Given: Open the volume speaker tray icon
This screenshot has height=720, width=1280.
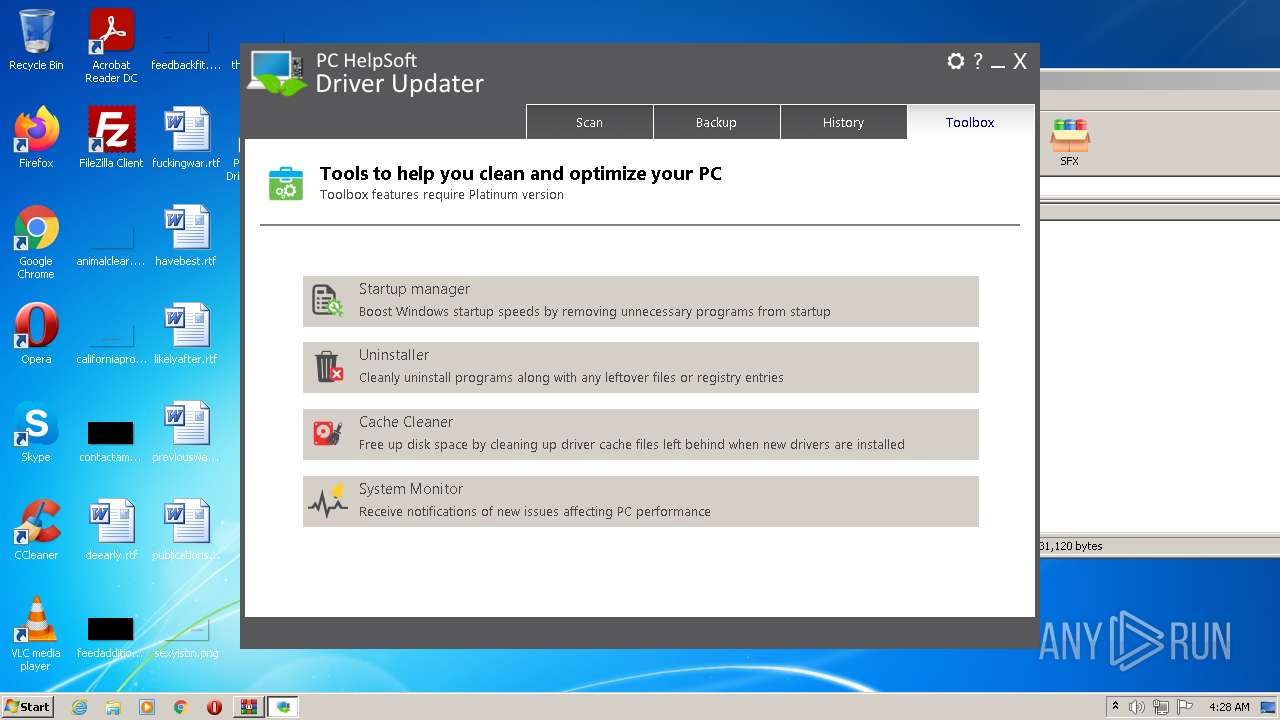Looking at the screenshot, I should (1137, 707).
